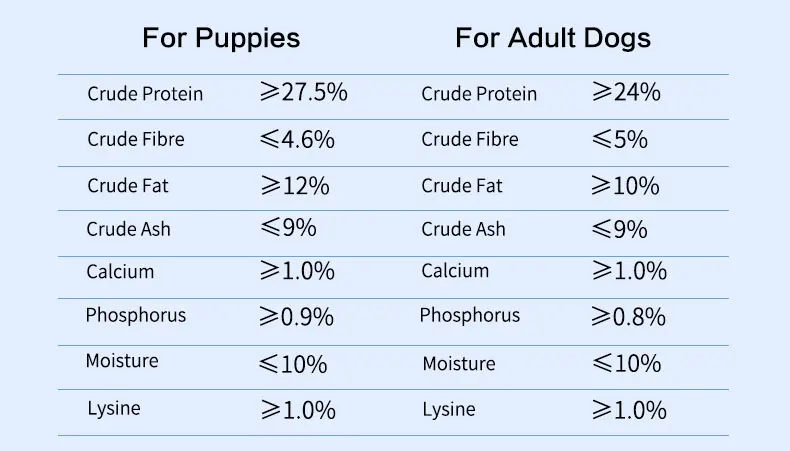Click the ≥0.8% adult phosphorus value
This screenshot has width=790, height=451.
pyautogui.click(x=628, y=316)
